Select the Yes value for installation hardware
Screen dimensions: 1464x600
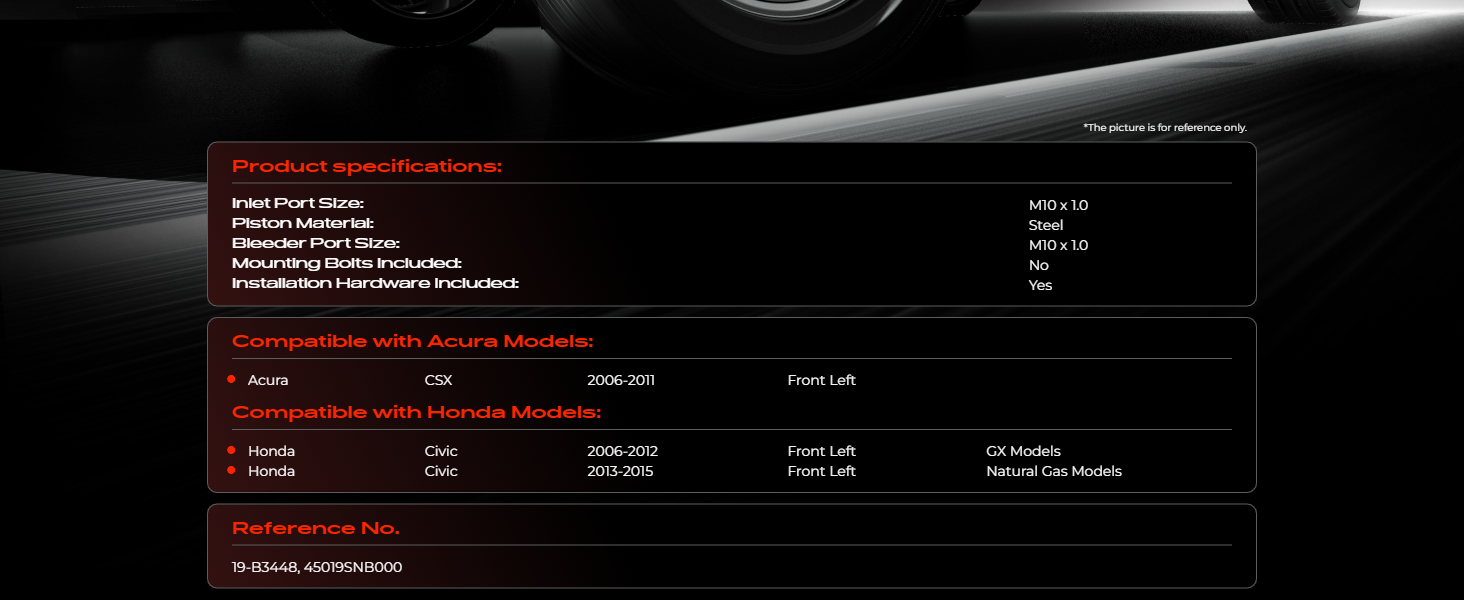(x=1040, y=285)
